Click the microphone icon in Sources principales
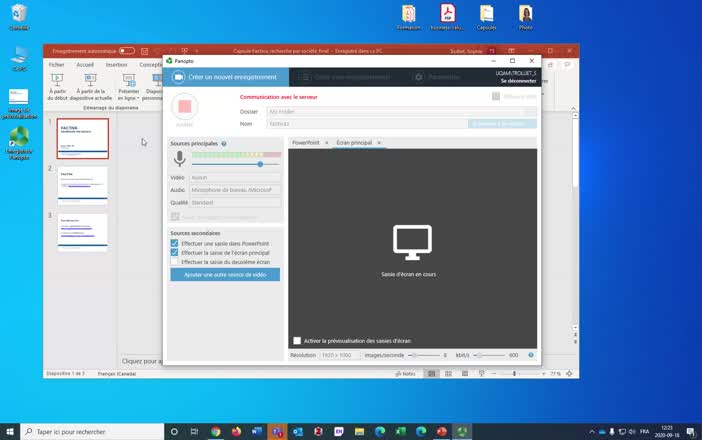Viewport: 702px width, 440px height. pos(180,159)
